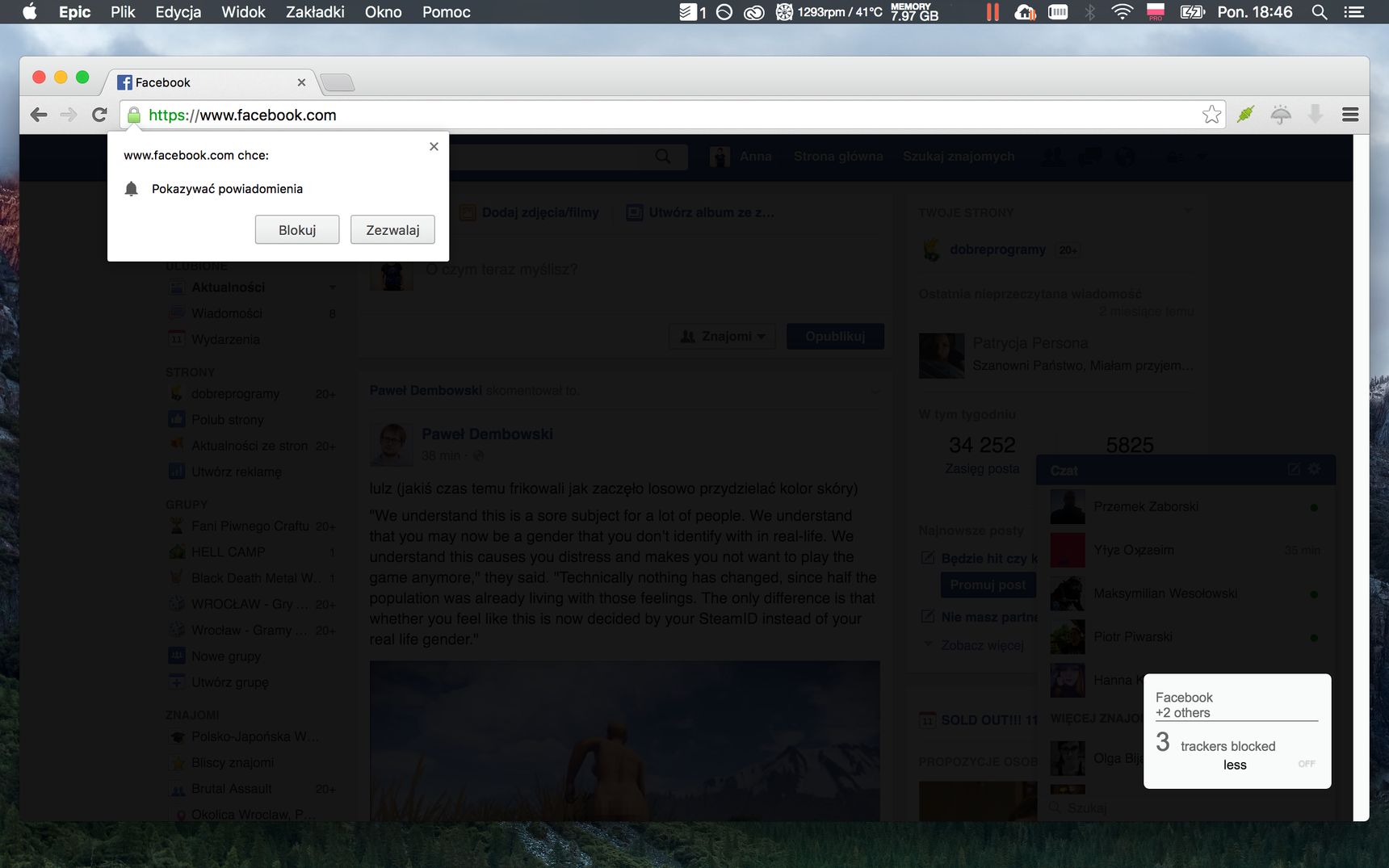The height and width of the screenshot is (868, 1389).
Task: Open HELL CAMP group in sidebar
Action: (228, 552)
